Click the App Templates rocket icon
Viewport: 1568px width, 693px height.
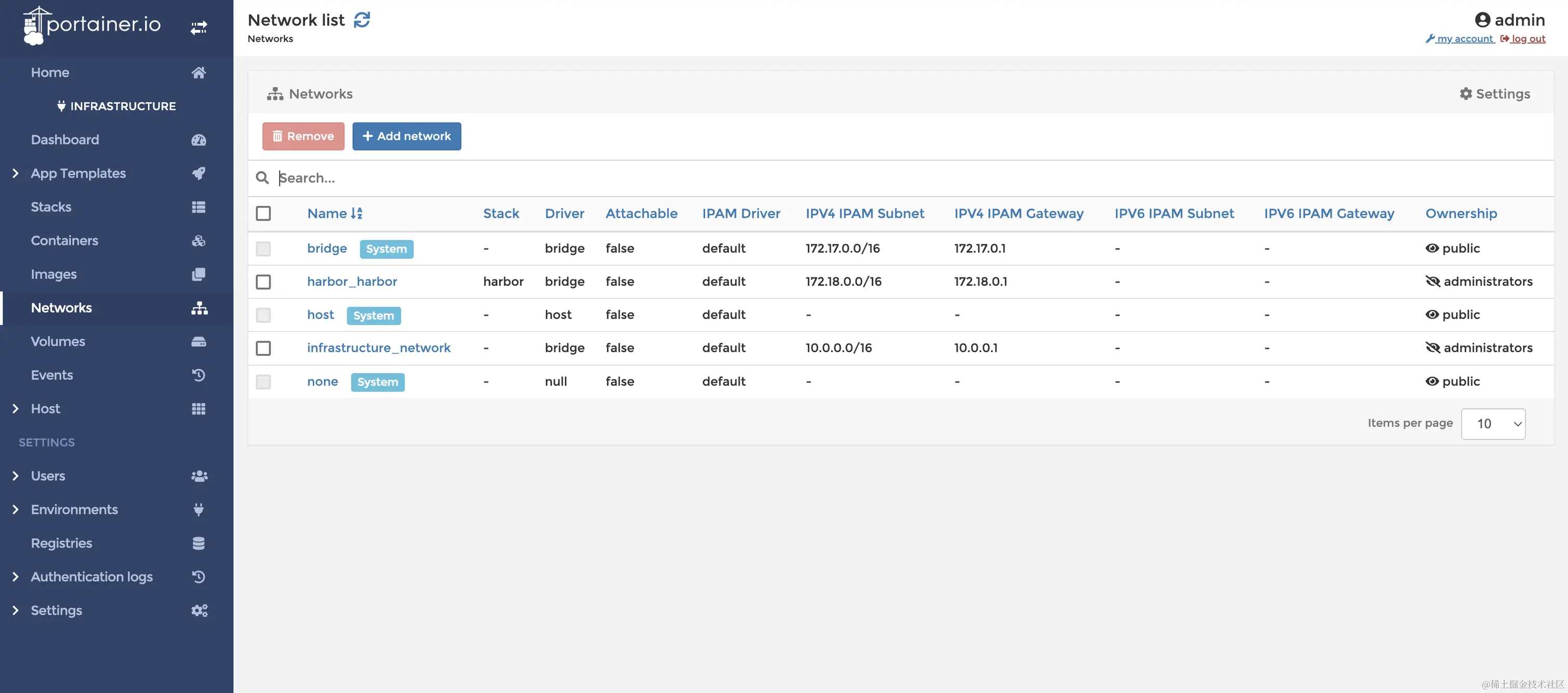click(x=199, y=174)
